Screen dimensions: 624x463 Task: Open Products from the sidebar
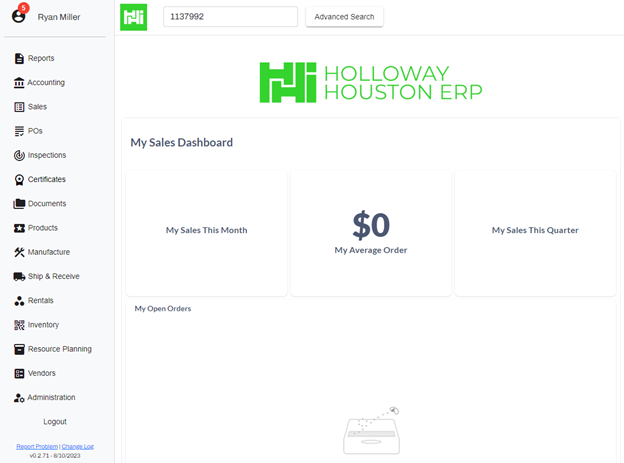click(x=43, y=228)
